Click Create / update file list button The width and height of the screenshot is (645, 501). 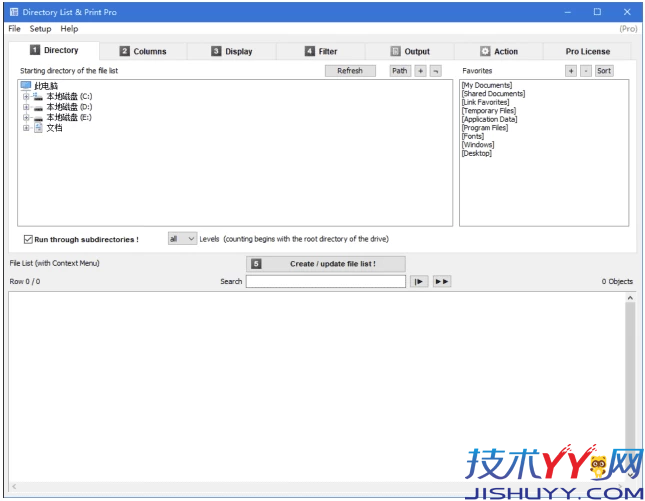point(326,264)
